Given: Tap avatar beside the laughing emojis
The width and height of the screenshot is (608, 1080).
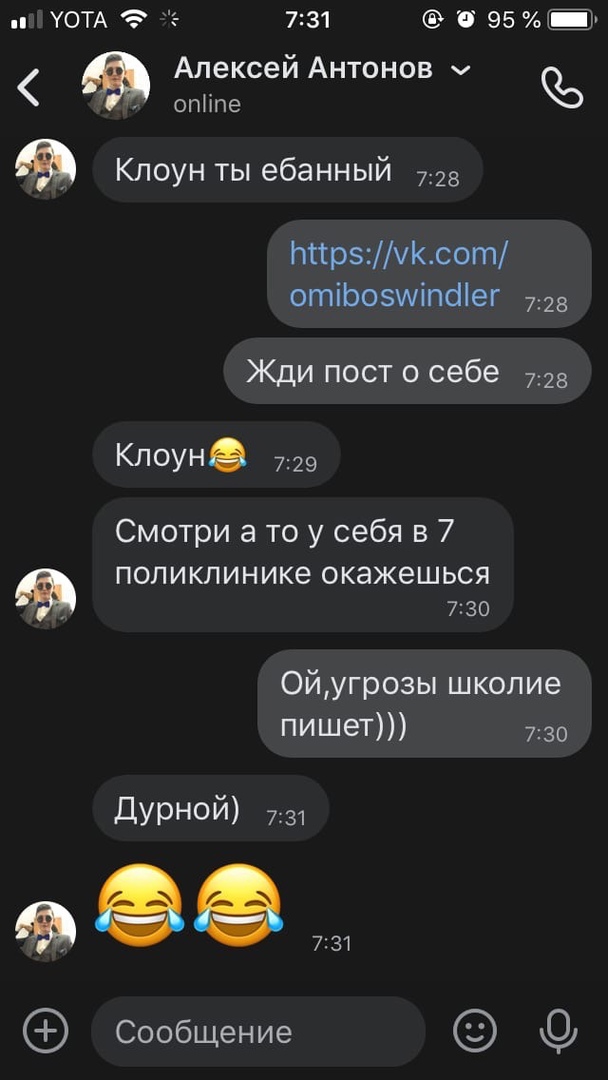Looking at the screenshot, I should coord(45,932).
